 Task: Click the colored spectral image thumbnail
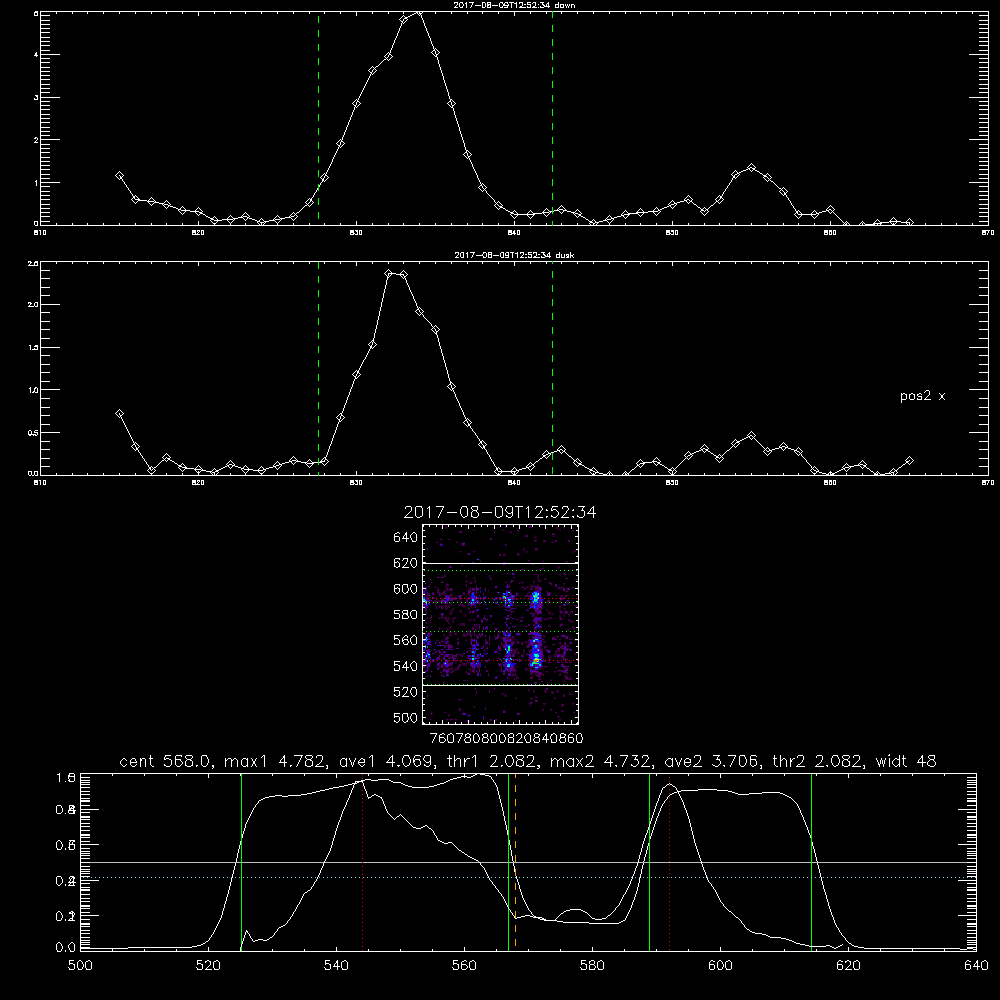[x=501, y=624]
